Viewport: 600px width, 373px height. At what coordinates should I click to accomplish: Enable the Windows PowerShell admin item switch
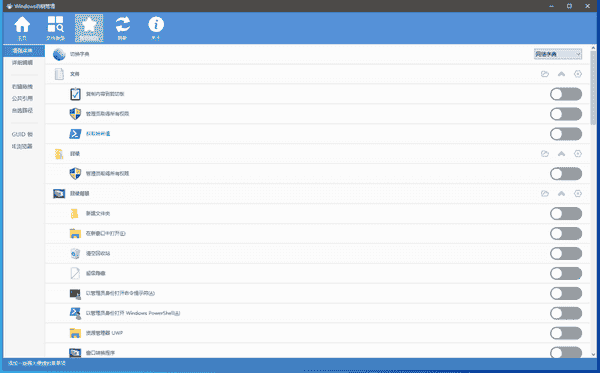[566, 313]
